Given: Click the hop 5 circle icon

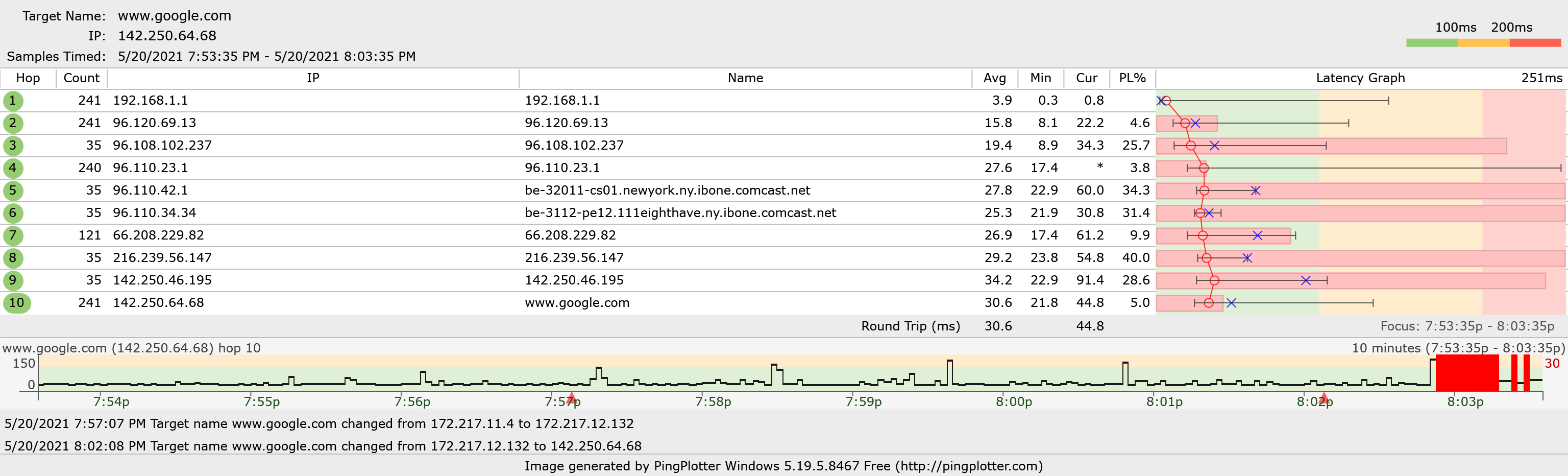Looking at the screenshot, I should [13, 191].
